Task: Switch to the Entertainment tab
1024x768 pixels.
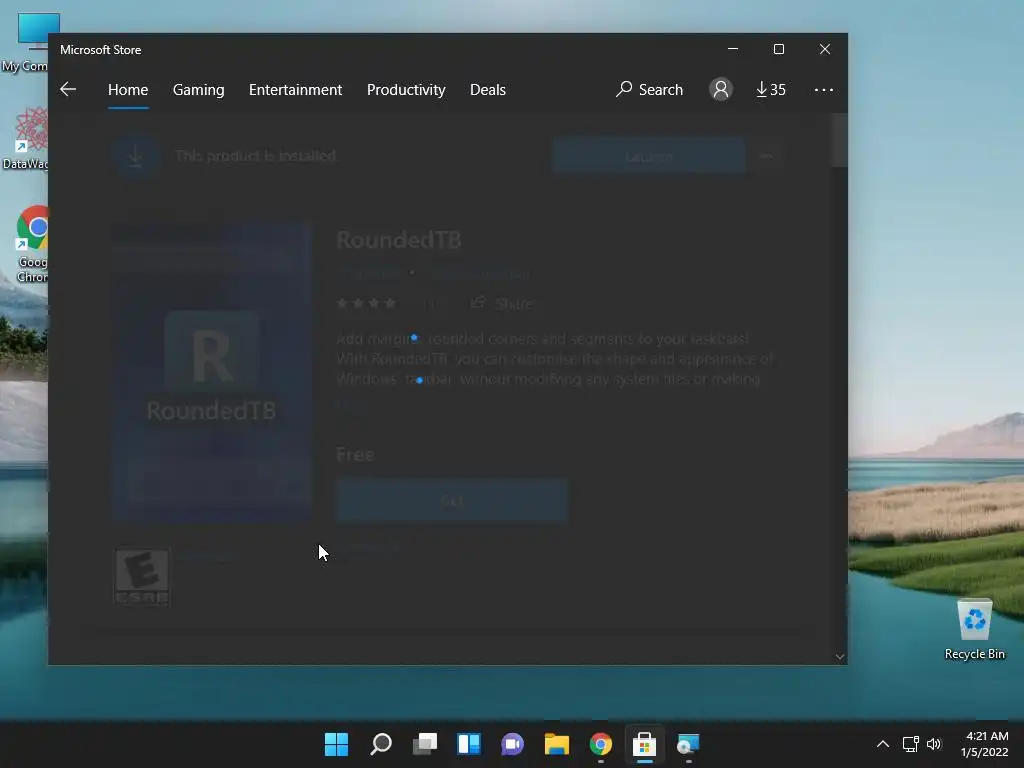Action: tap(295, 89)
